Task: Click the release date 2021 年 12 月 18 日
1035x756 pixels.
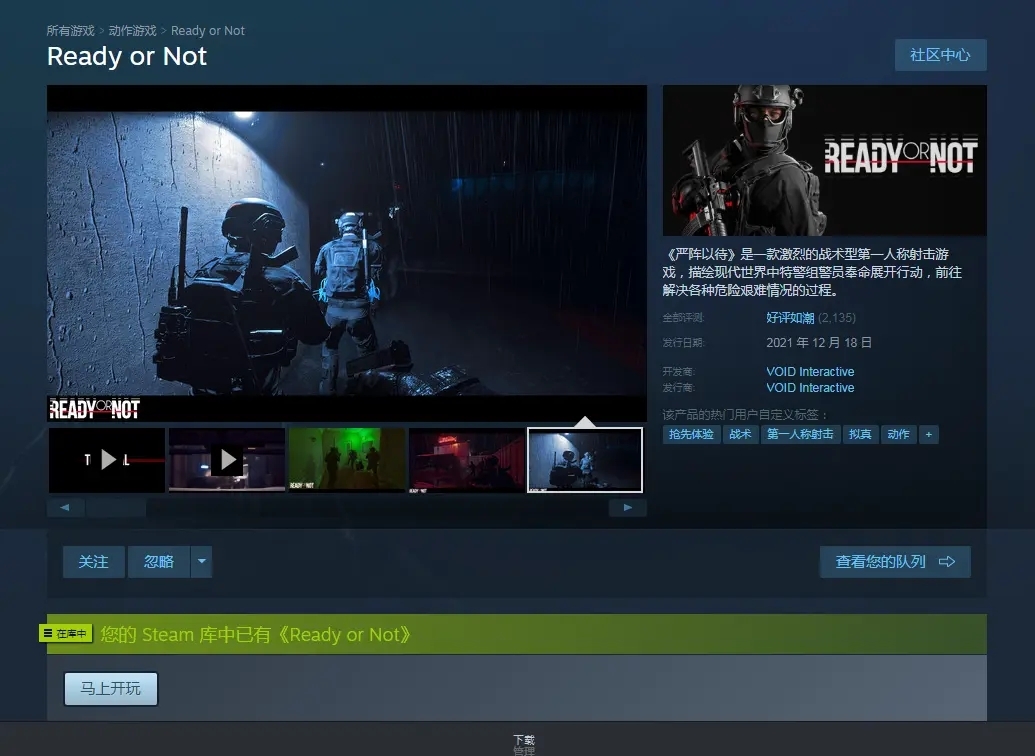Action: point(819,343)
